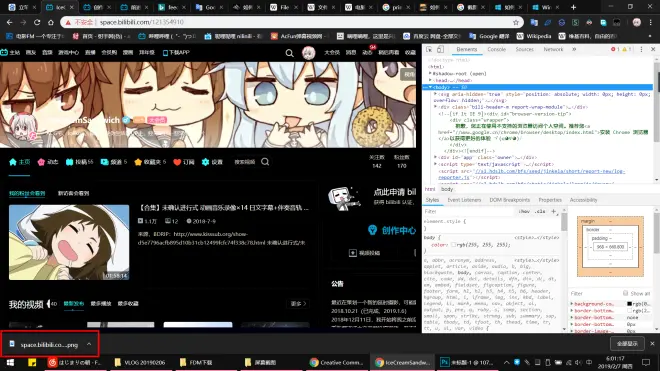Toggle DevTools device toolbar icon
This screenshot has height=371, width=660.
click(x=440, y=49)
